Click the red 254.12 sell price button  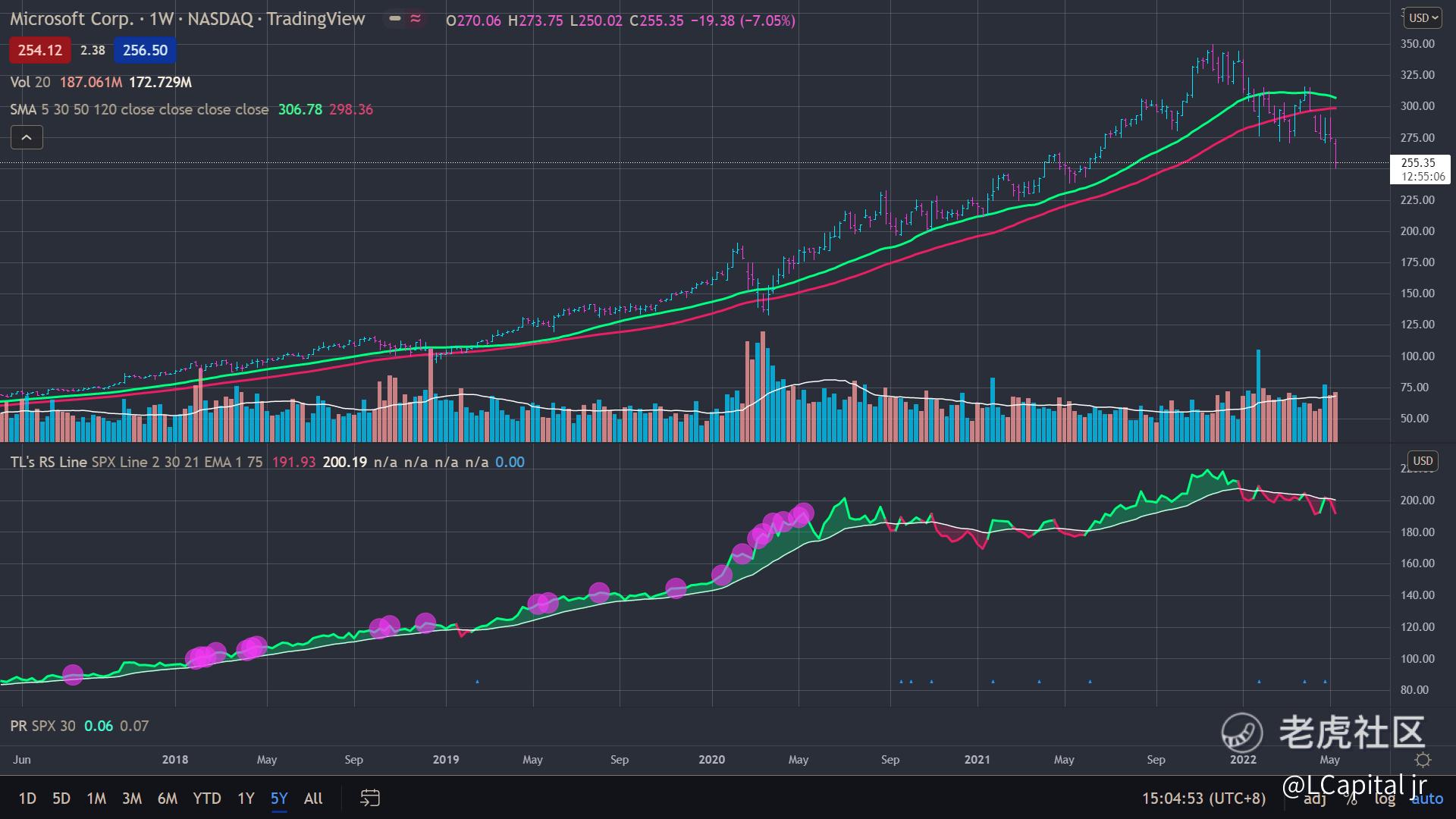click(x=40, y=50)
